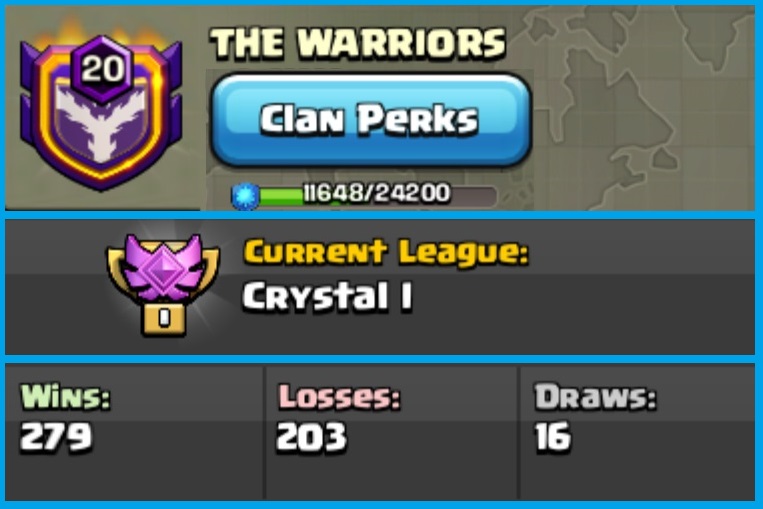Open the Wins statistic panel
The height and width of the screenshot is (509, 763).
click(135, 432)
